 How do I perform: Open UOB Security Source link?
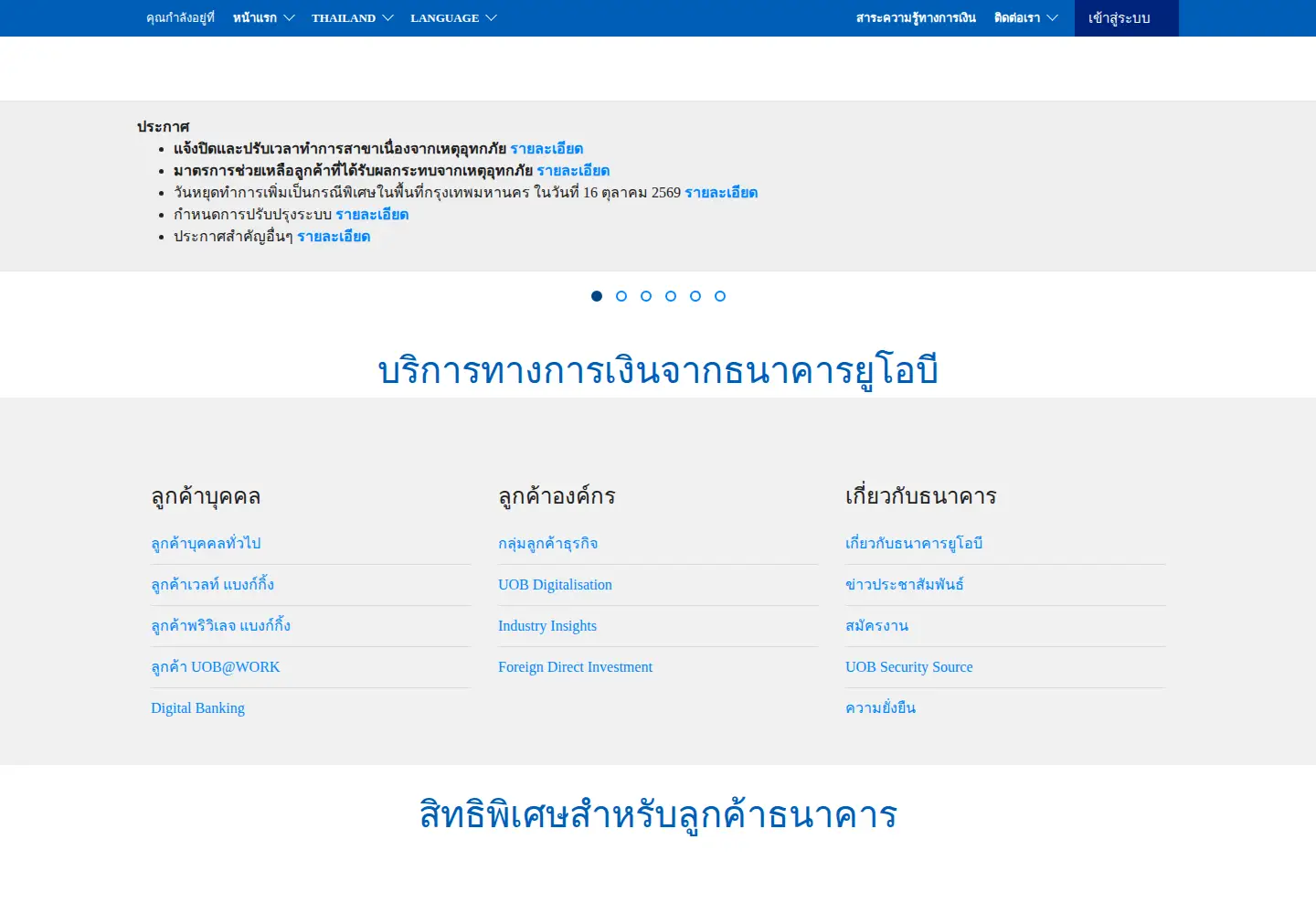coord(908,667)
